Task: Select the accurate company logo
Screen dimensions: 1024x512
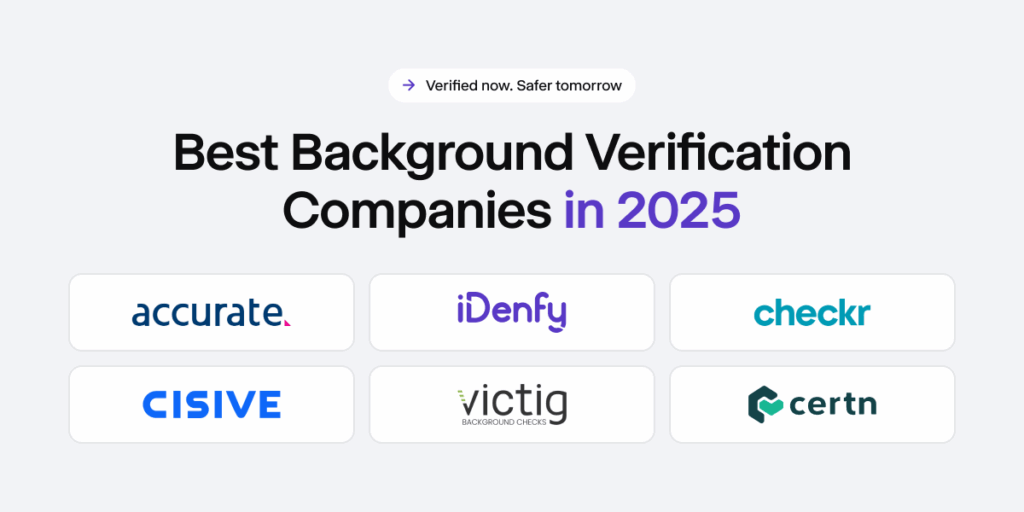Action: (x=210, y=313)
